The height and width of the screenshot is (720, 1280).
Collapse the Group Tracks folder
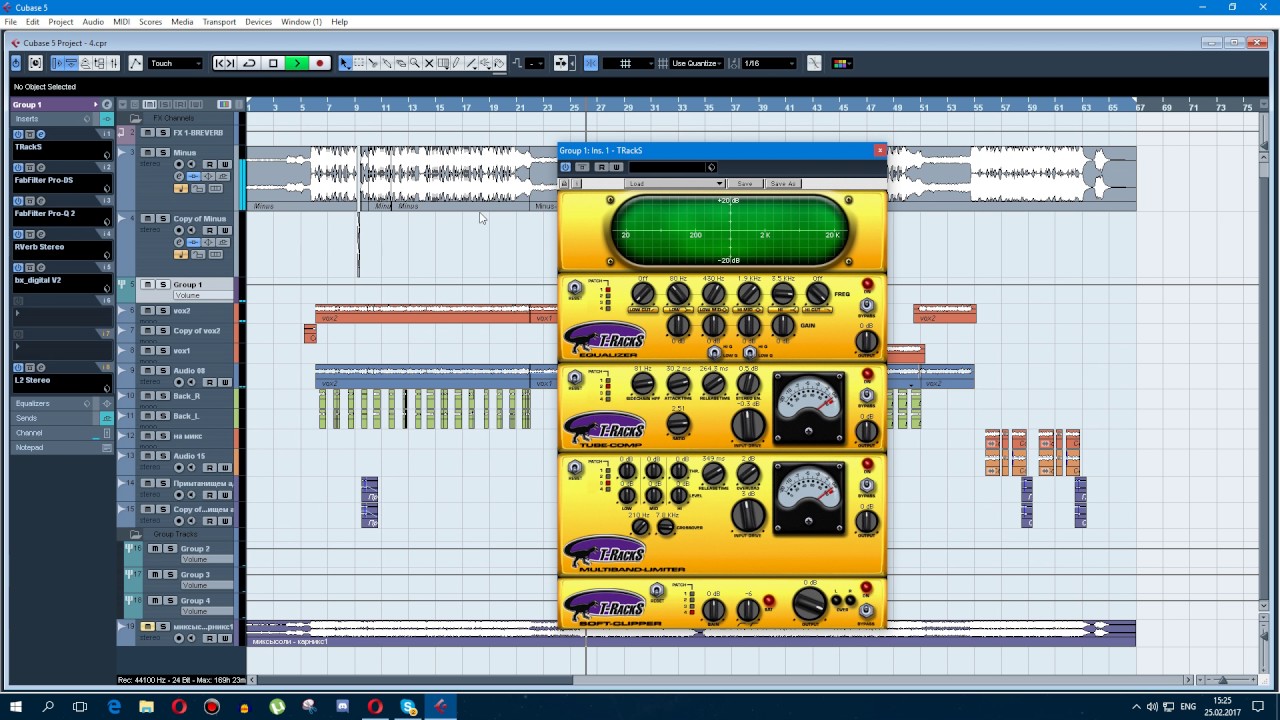[x=135, y=534]
